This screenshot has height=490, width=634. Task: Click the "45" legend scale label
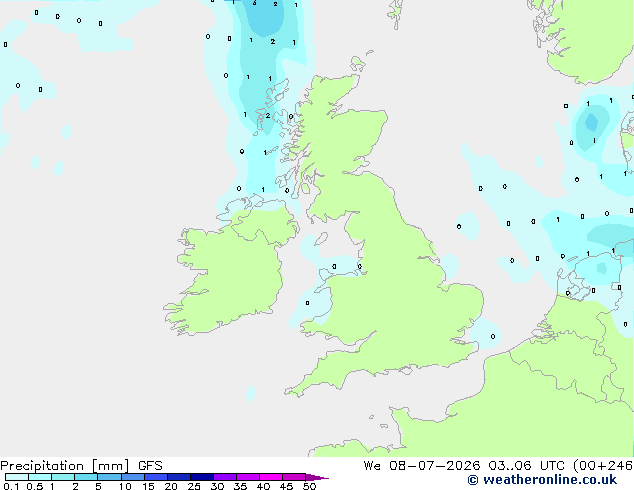286,486
